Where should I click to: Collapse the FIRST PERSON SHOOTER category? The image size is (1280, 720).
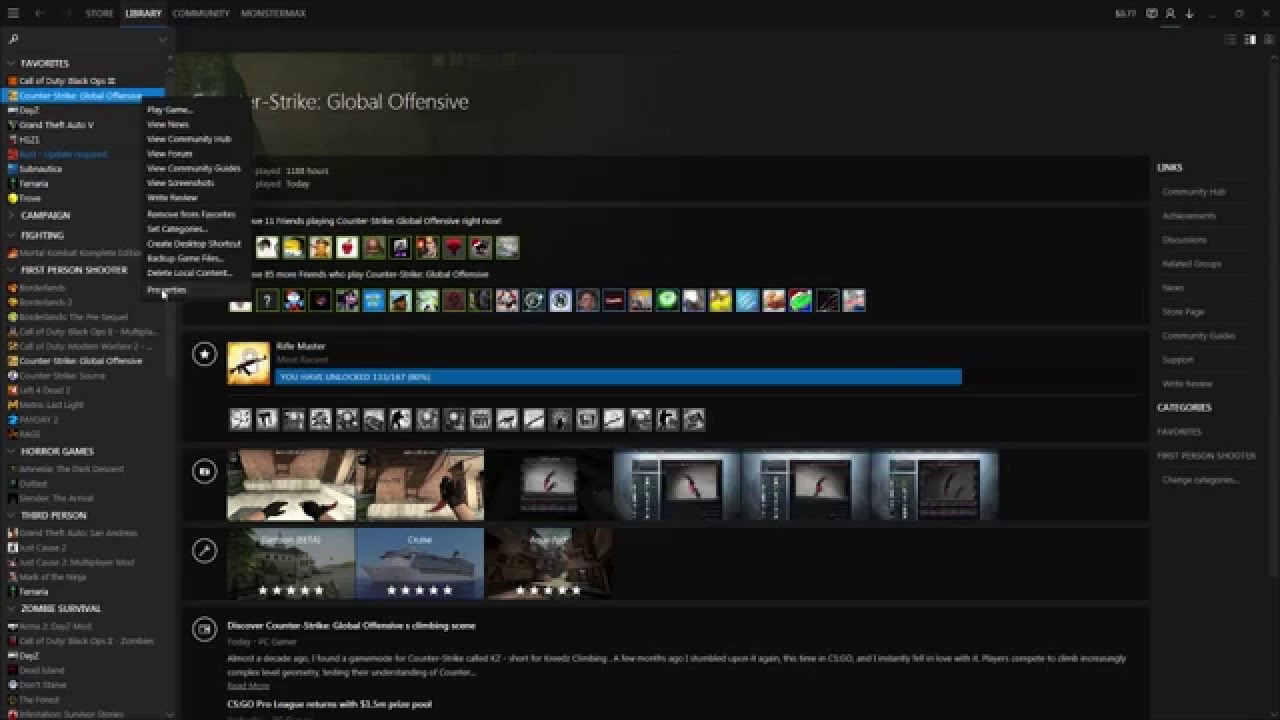11,270
